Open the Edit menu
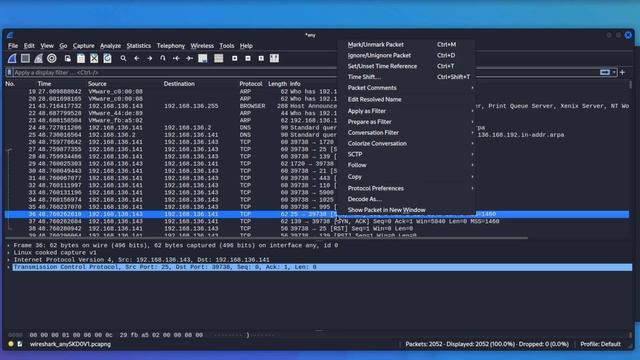 click(x=29, y=46)
